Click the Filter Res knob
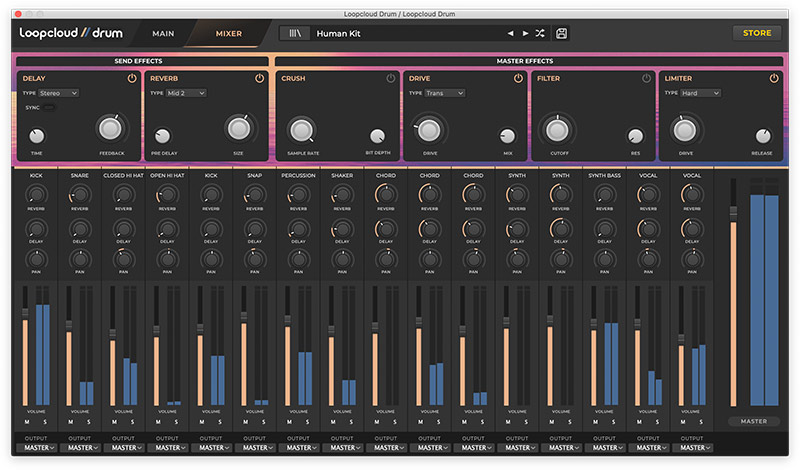Screen dimensions: 800x470 pos(635,136)
